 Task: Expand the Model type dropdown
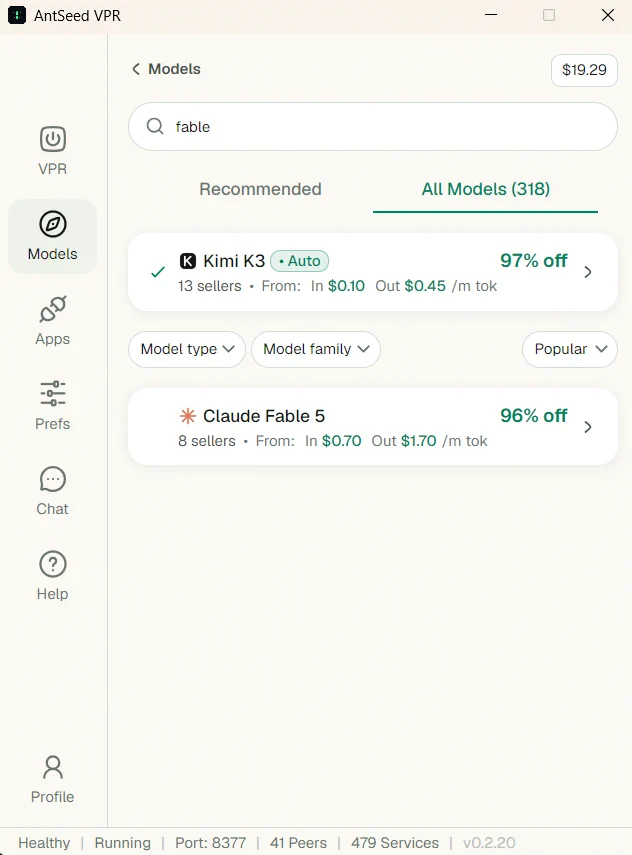pos(187,349)
